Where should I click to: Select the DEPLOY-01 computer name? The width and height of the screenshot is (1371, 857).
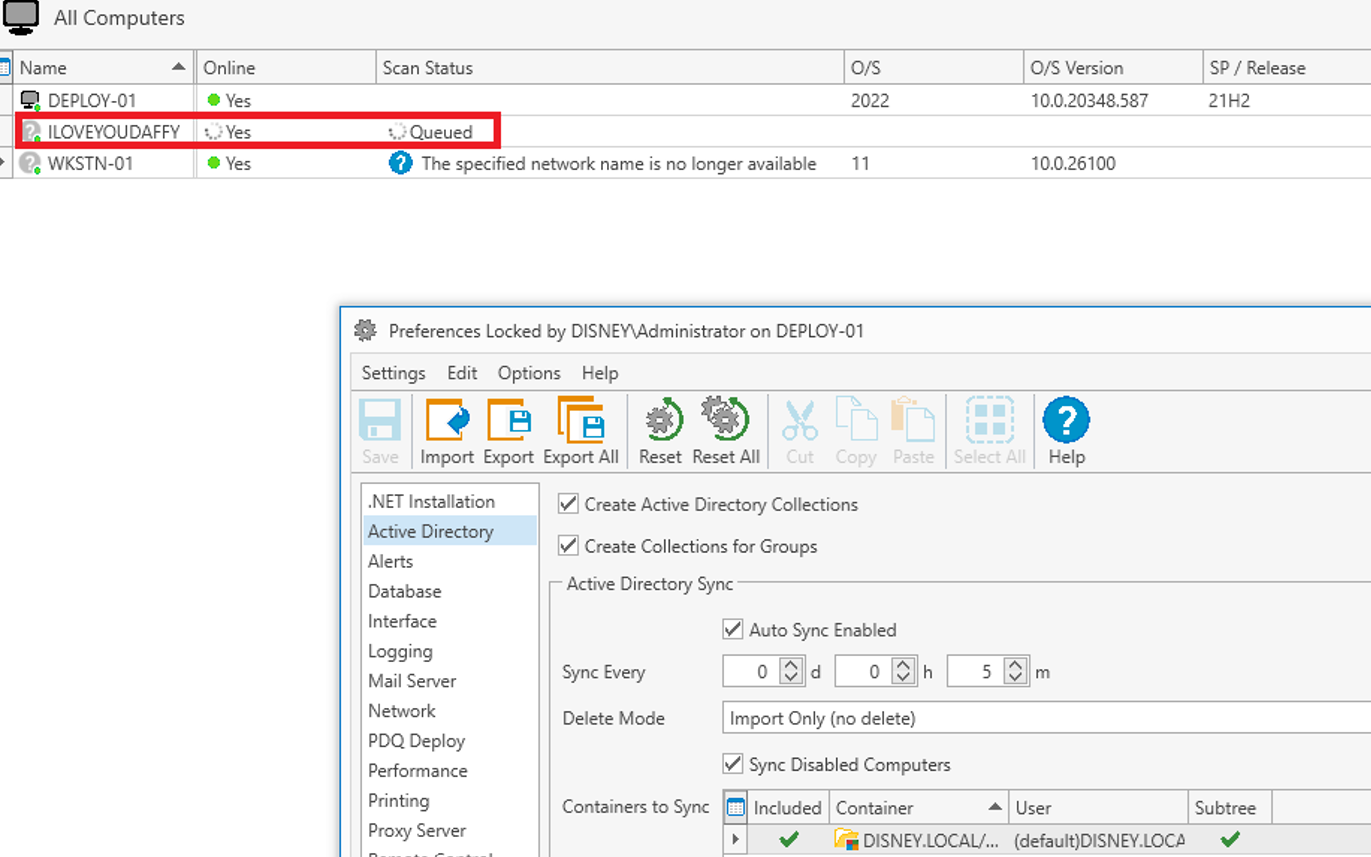pos(92,100)
